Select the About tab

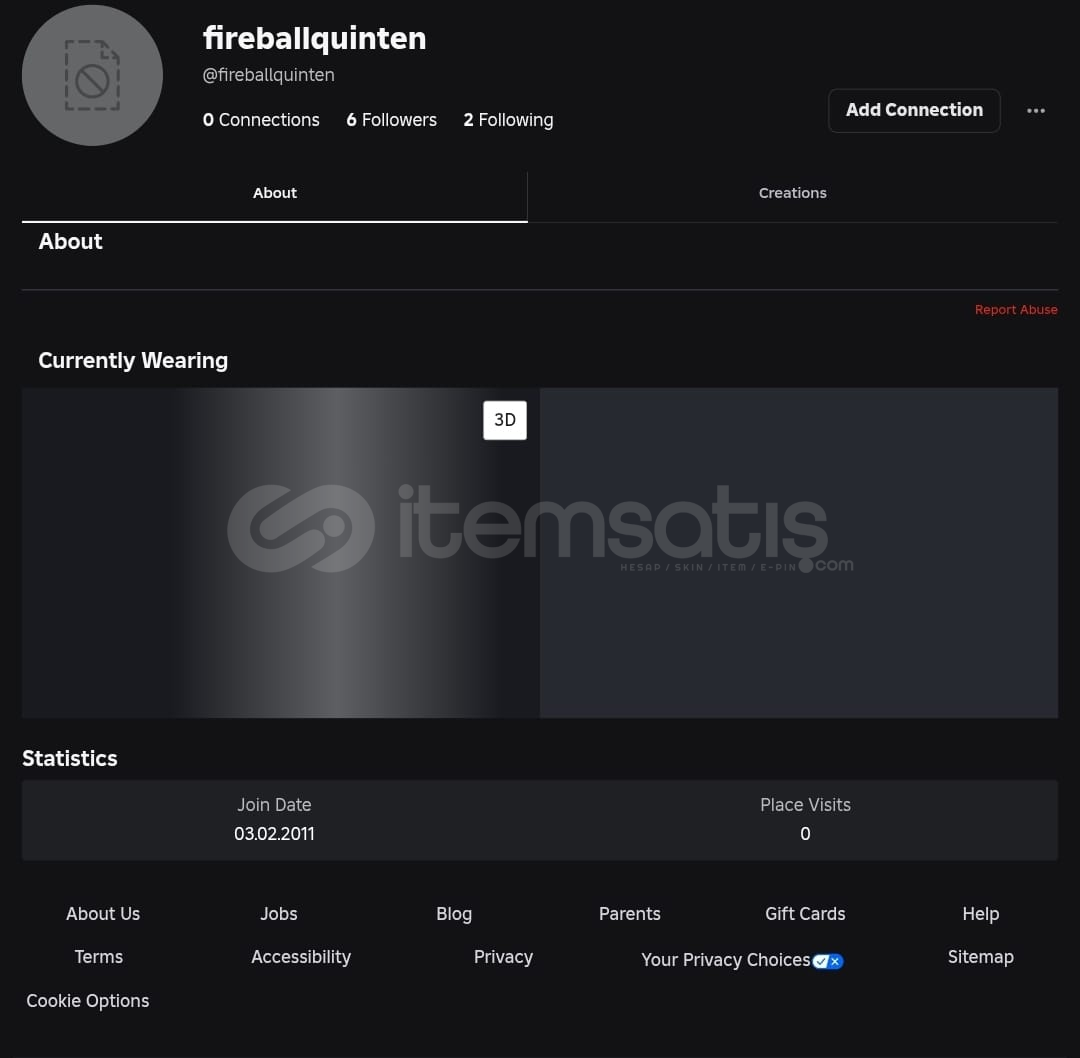pyautogui.click(x=275, y=193)
